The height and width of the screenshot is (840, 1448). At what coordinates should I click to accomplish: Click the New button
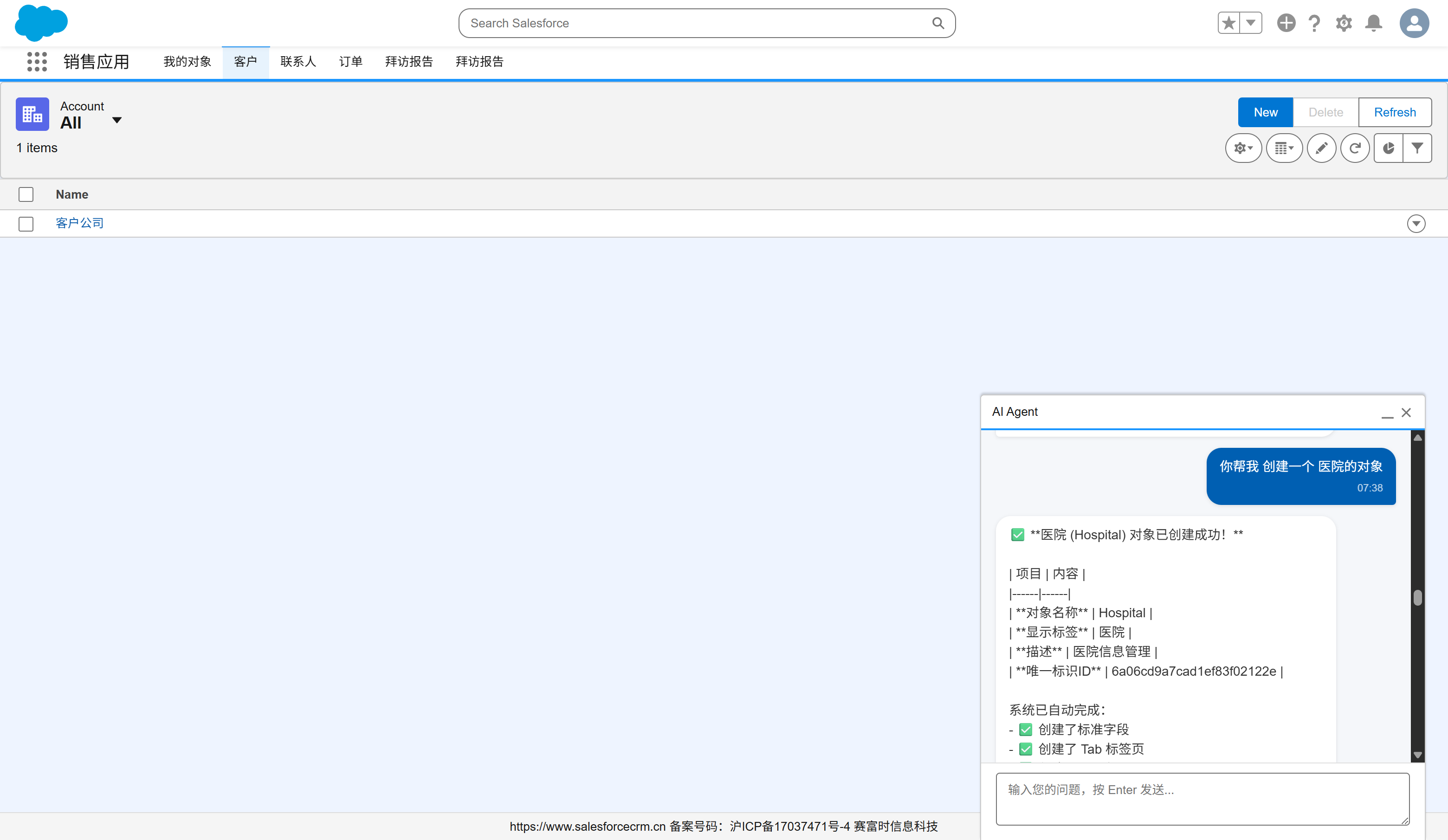(x=1265, y=112)
